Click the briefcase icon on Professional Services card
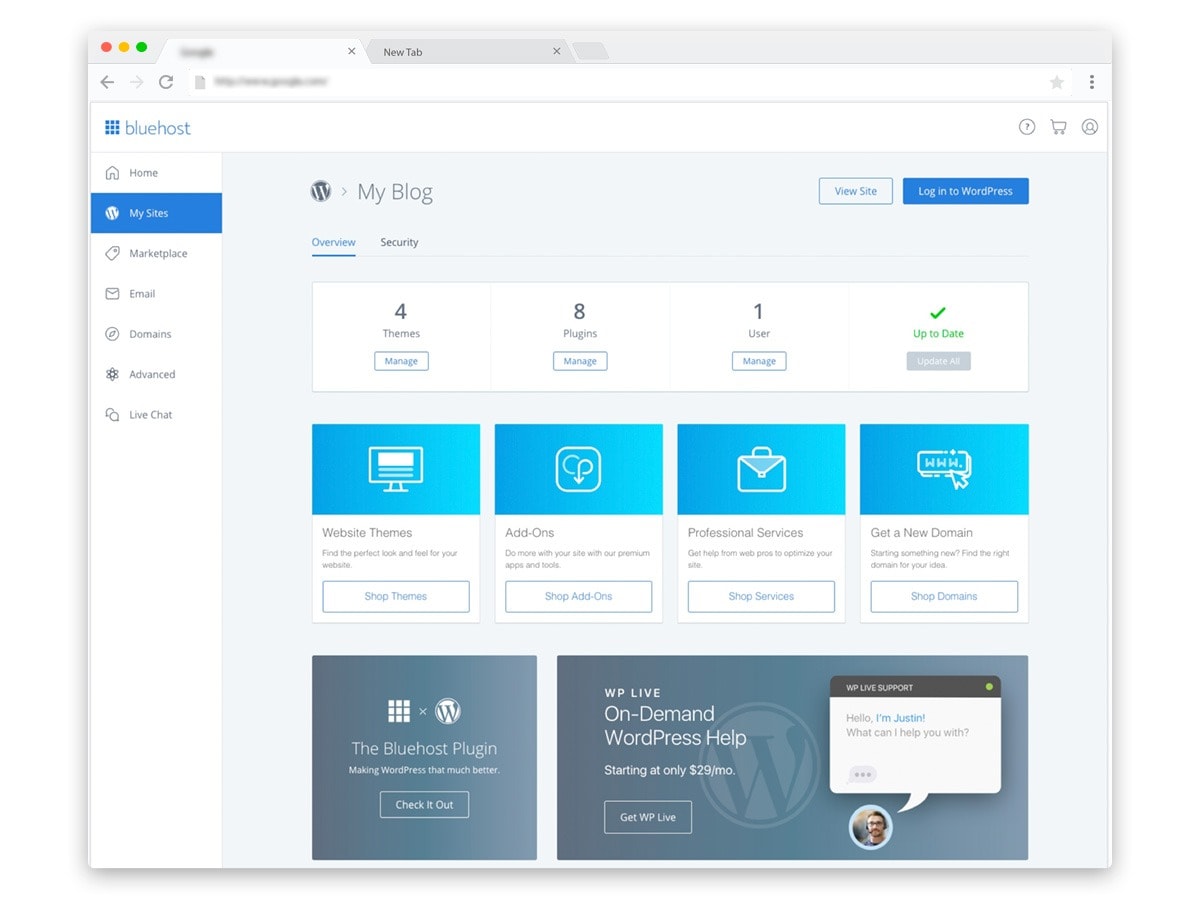 (x=761, y=469)
